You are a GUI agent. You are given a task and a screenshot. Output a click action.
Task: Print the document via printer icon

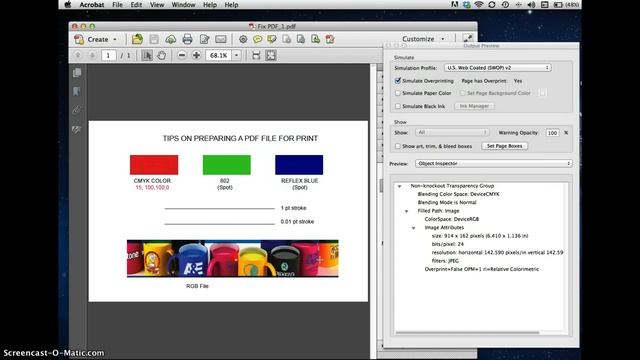[187, 39]
